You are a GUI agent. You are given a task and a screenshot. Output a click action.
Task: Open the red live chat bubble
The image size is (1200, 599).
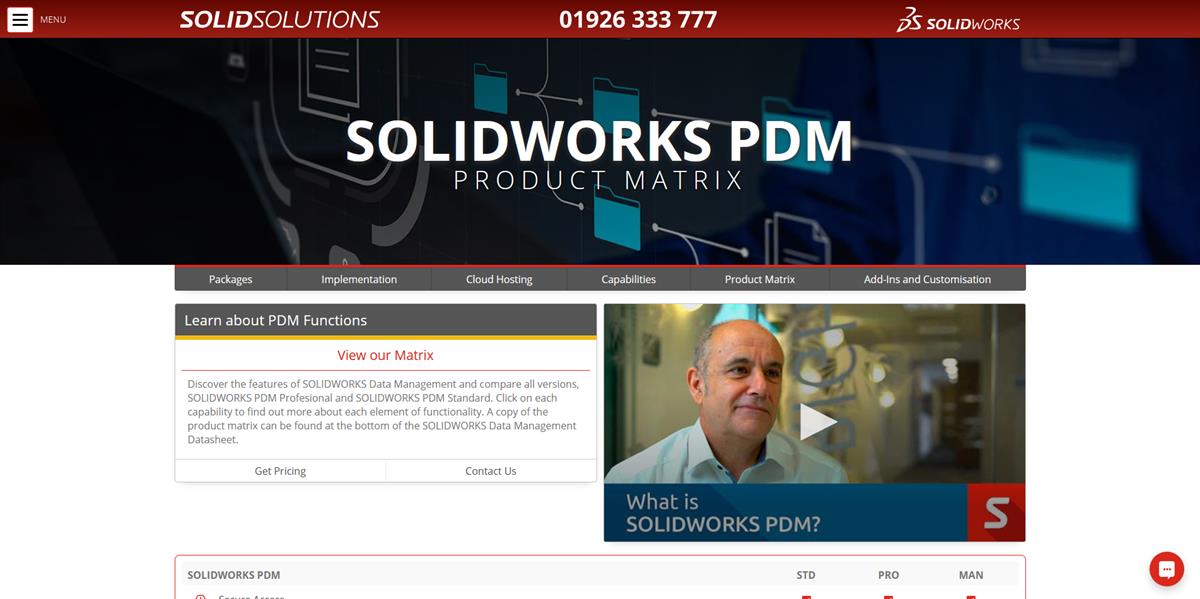pyautogui.click(x=1166, y=569)
